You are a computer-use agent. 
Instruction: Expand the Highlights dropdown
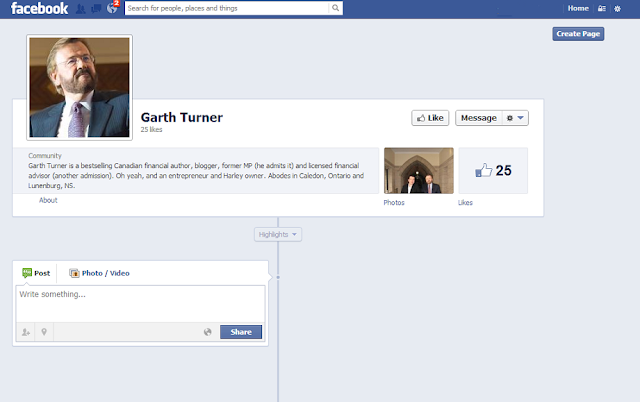click(x=278, y=235)
